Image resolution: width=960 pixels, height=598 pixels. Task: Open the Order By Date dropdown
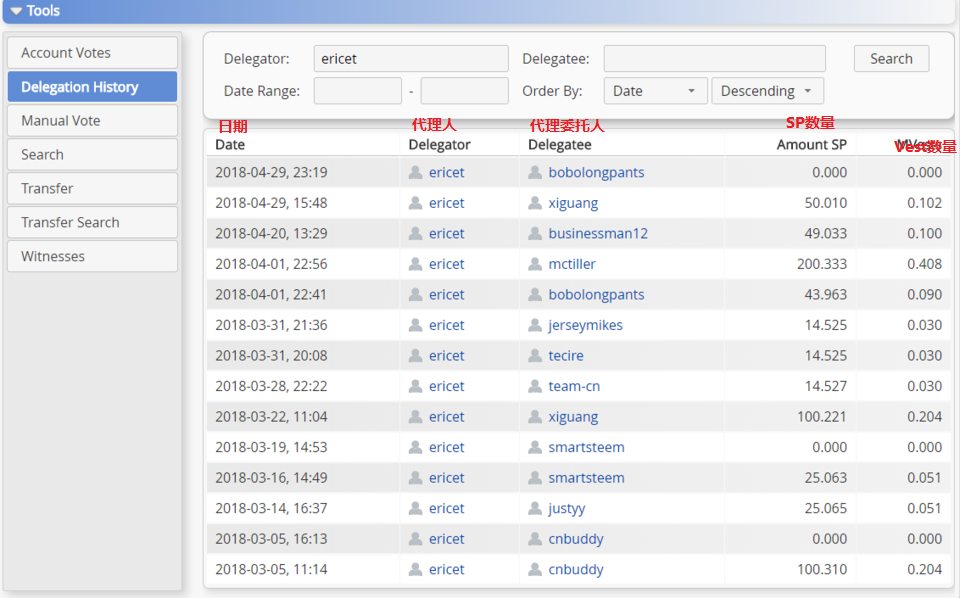(655, 91)
